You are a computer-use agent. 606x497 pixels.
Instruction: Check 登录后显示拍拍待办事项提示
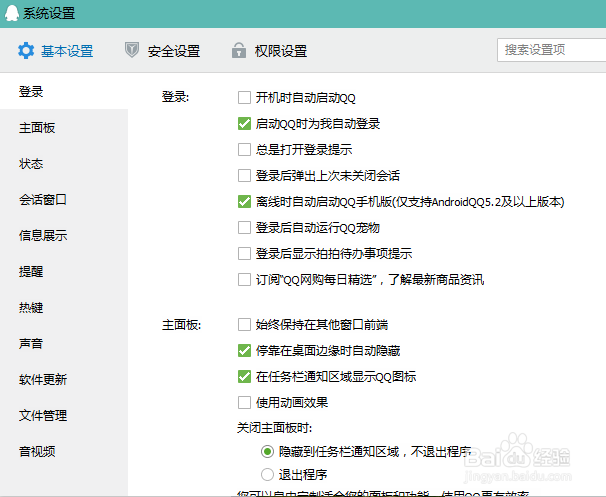click(x=244, y=254)
